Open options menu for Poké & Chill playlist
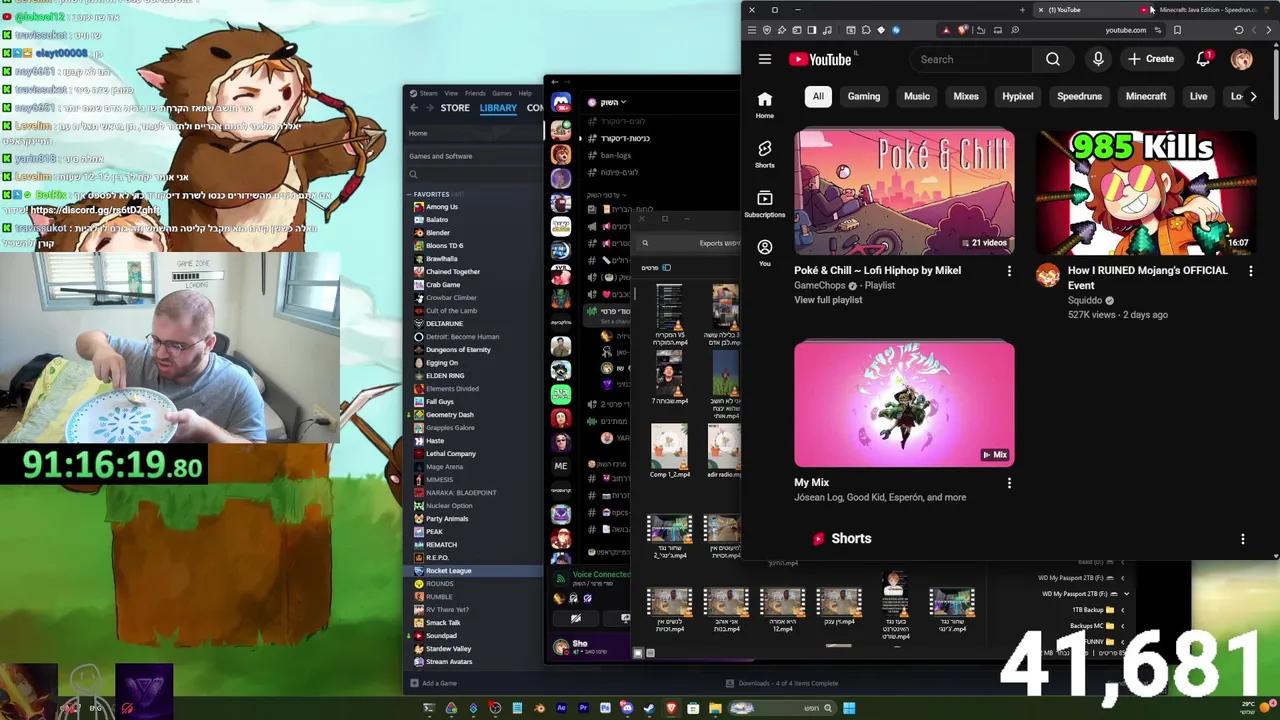The width and height of the screenshot is (1280, 720). 1009,271
